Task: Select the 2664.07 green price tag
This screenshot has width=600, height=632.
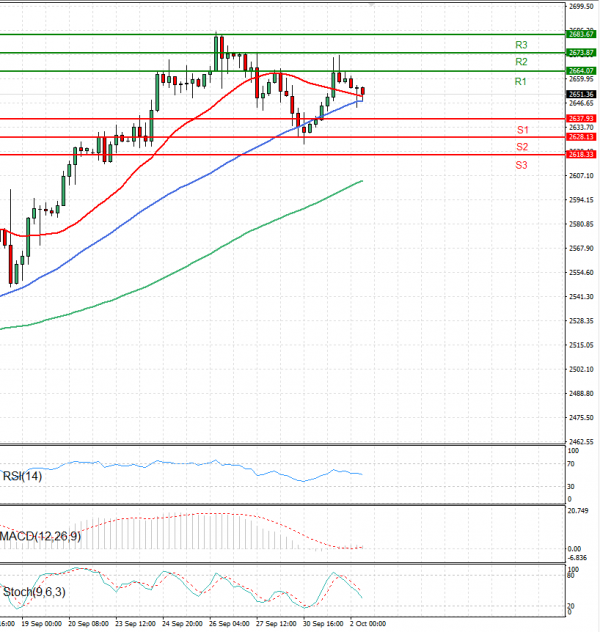Action: click(x=581, y=71)
